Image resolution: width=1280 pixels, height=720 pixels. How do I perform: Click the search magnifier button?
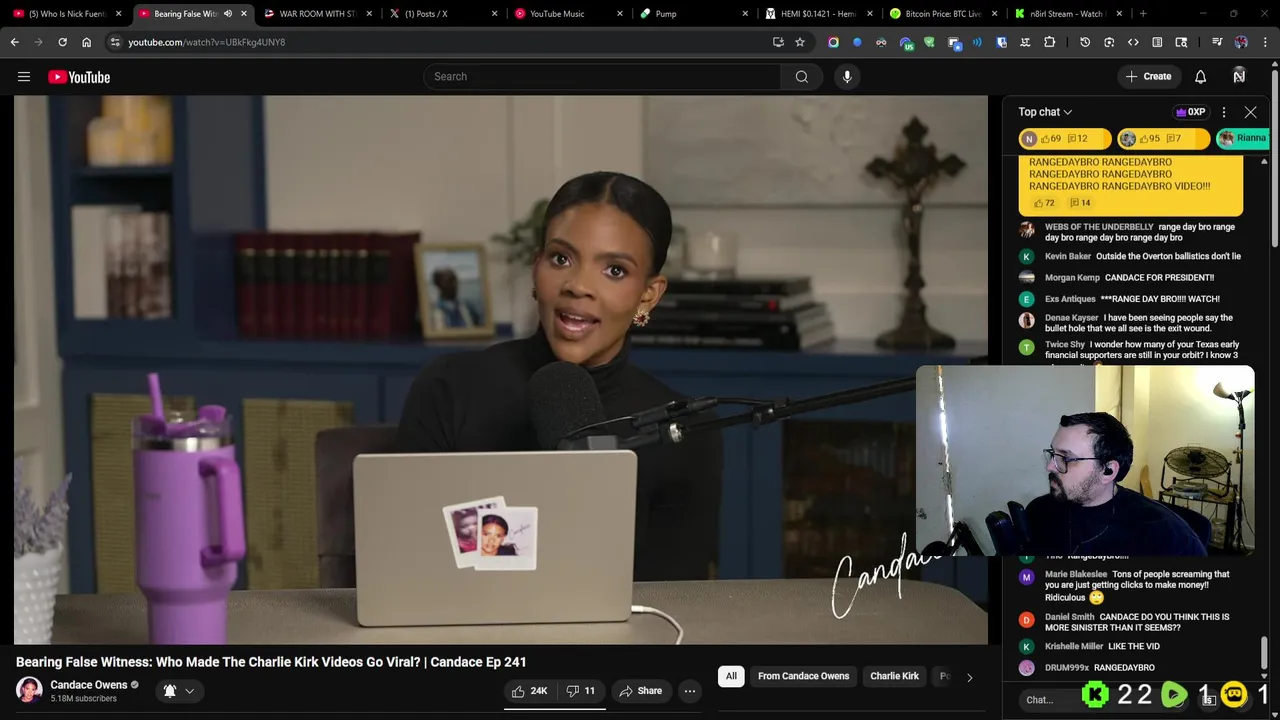[x=801, y=77]
